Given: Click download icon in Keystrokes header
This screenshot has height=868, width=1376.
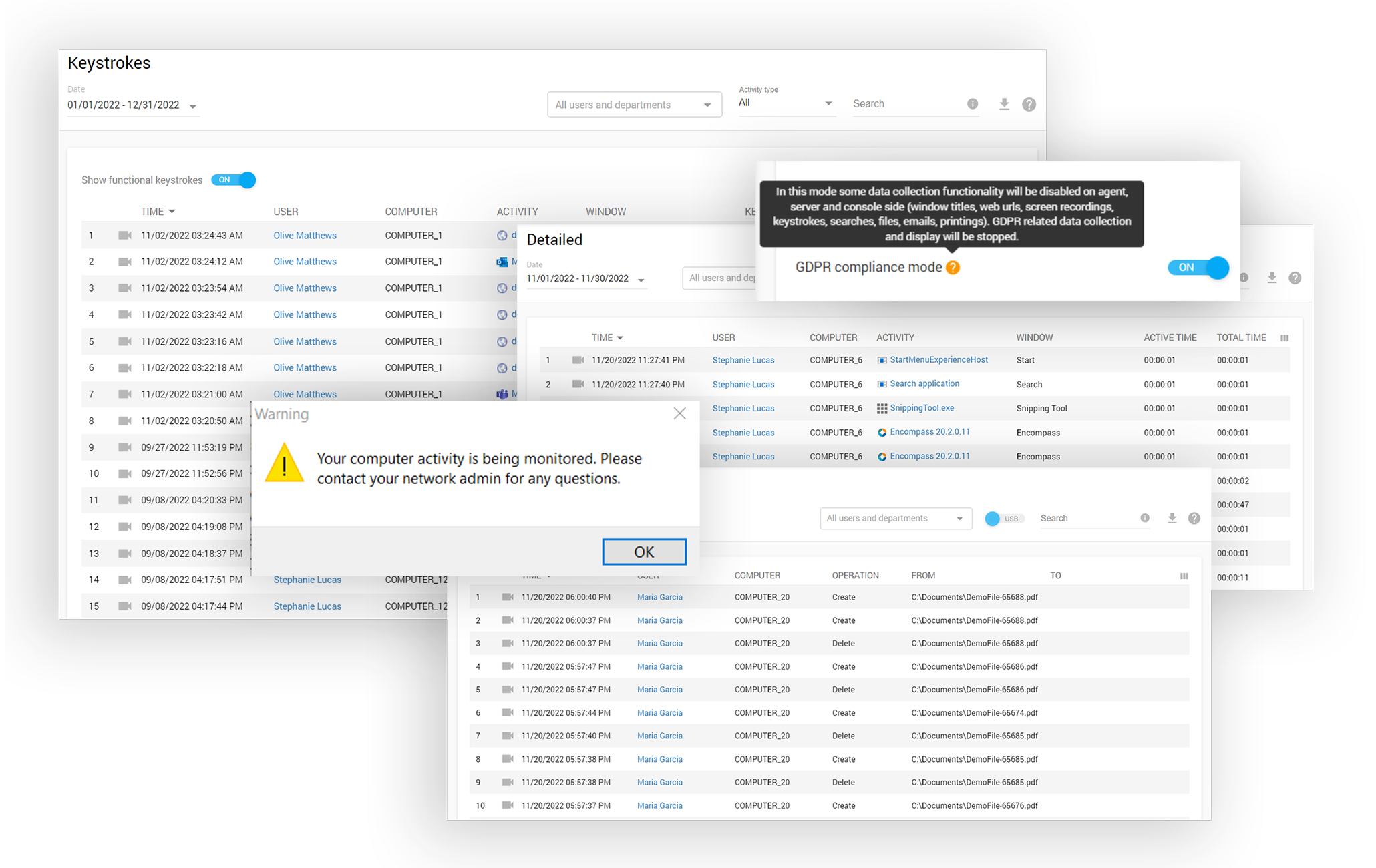Looking at the screenshot, I should point(1003,104).
